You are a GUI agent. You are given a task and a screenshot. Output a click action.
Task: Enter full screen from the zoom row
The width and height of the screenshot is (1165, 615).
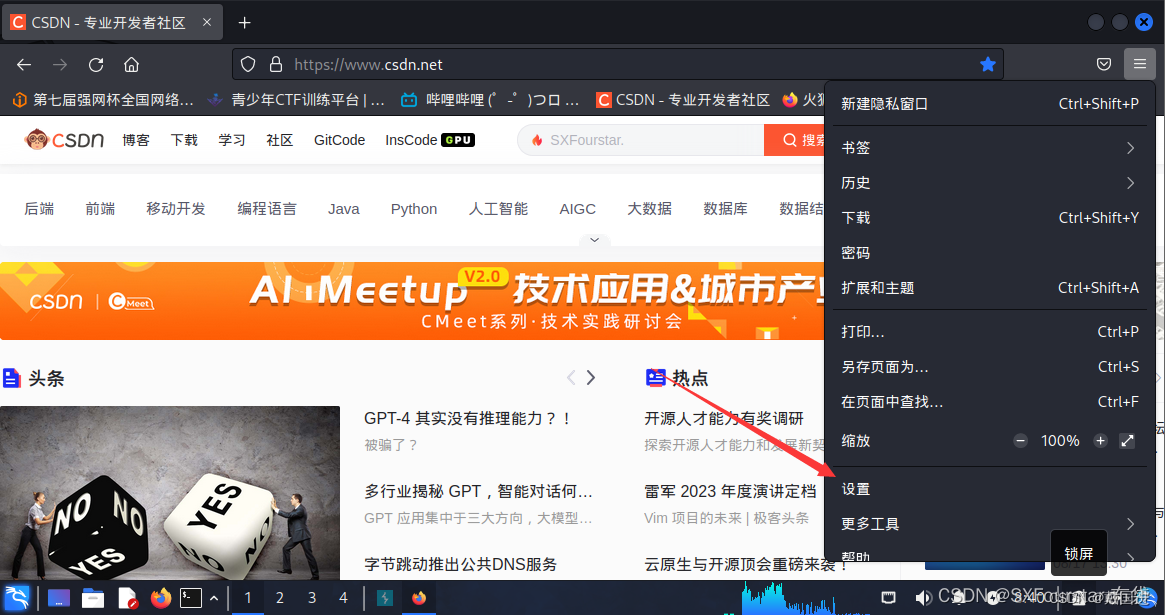coord(1127,440)
